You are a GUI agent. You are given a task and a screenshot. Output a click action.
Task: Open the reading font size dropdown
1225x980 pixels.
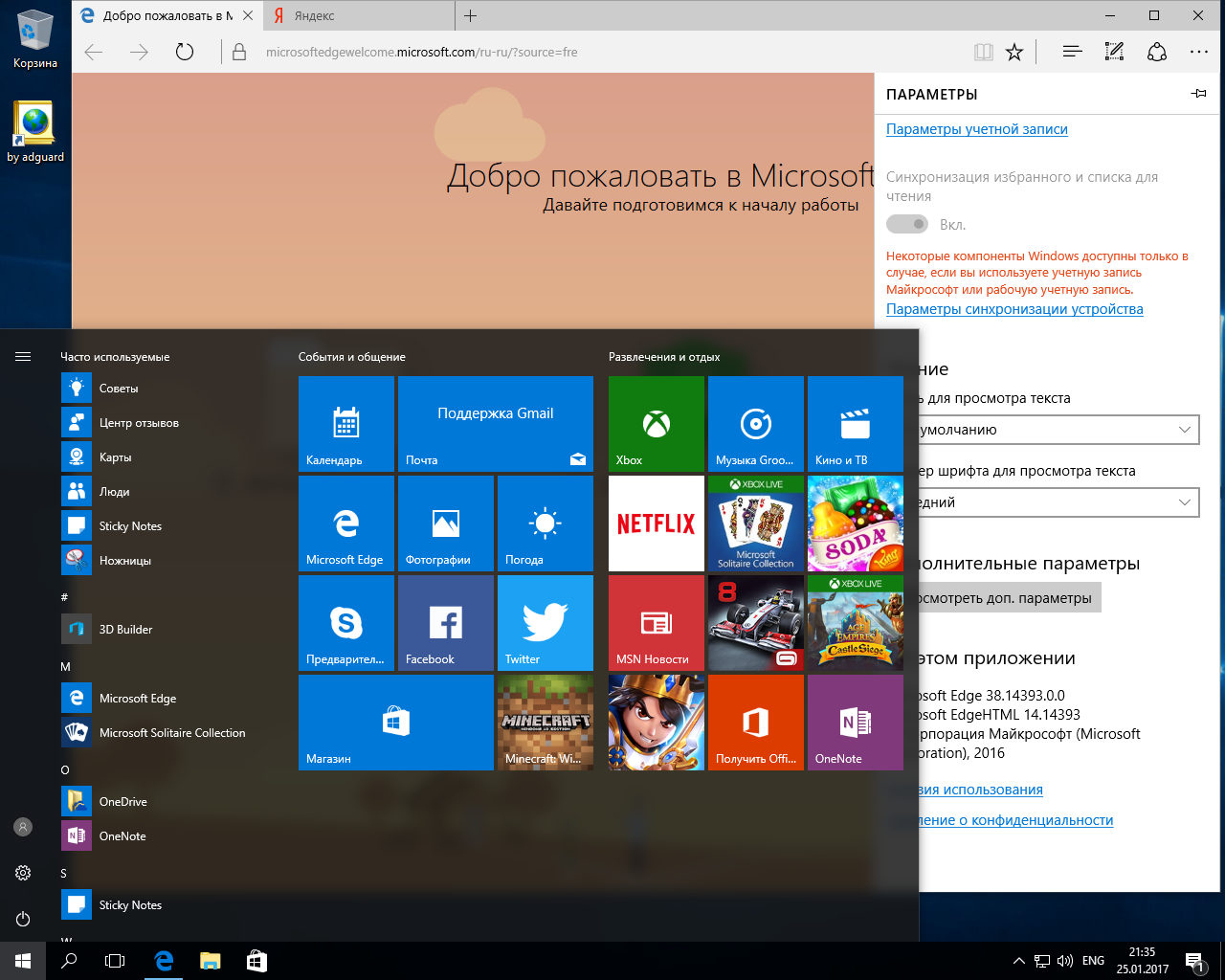[1058, 502]
